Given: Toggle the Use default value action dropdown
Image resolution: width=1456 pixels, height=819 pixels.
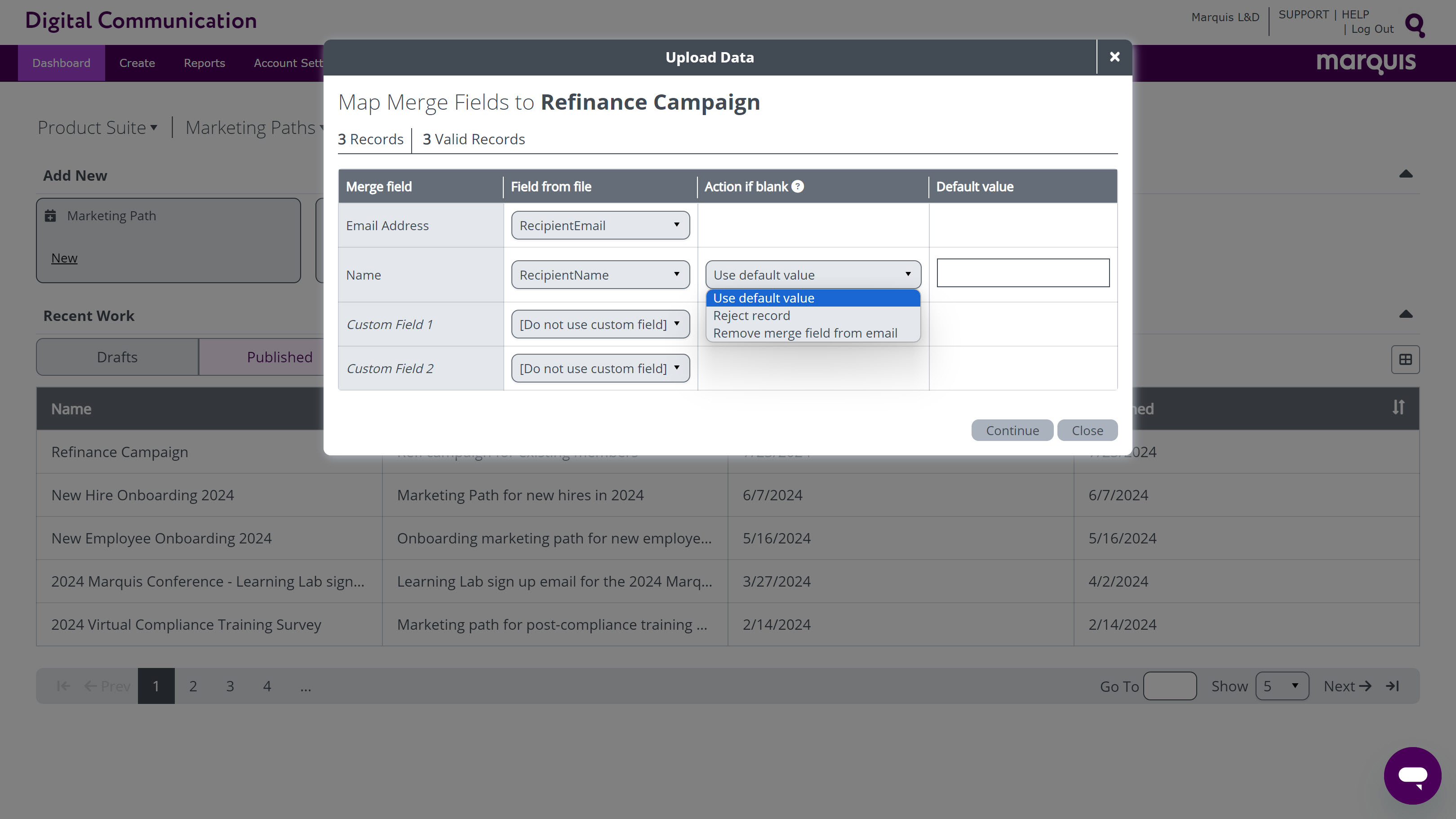Looking at the screenshot, I should coord(813,275).
